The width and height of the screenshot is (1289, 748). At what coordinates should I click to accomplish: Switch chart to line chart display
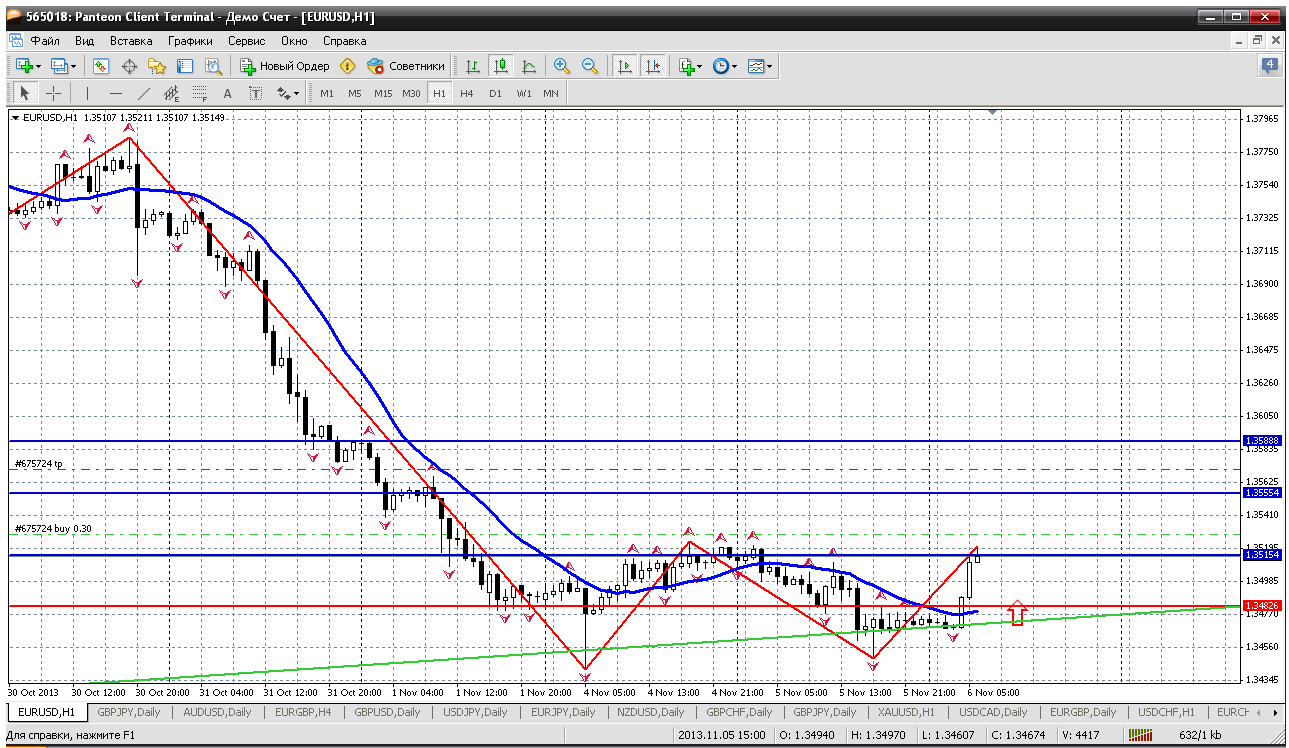(529, 66)
